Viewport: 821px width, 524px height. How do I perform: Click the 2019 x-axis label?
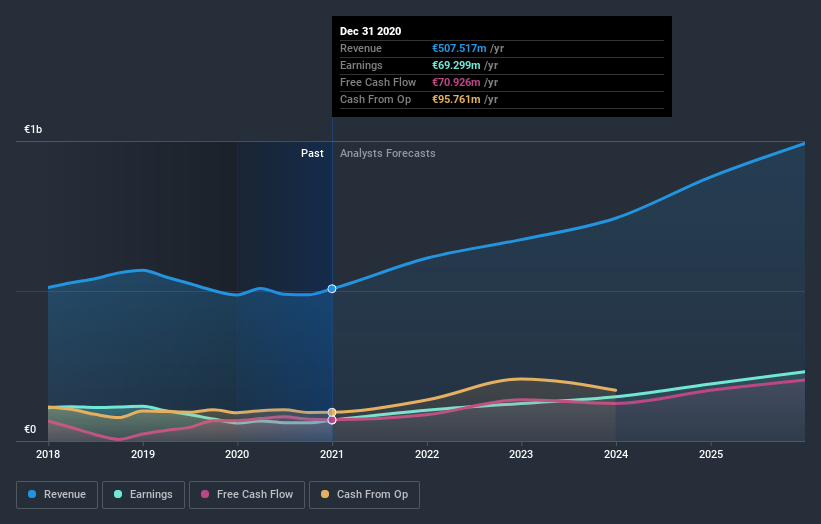coord(143,454)
